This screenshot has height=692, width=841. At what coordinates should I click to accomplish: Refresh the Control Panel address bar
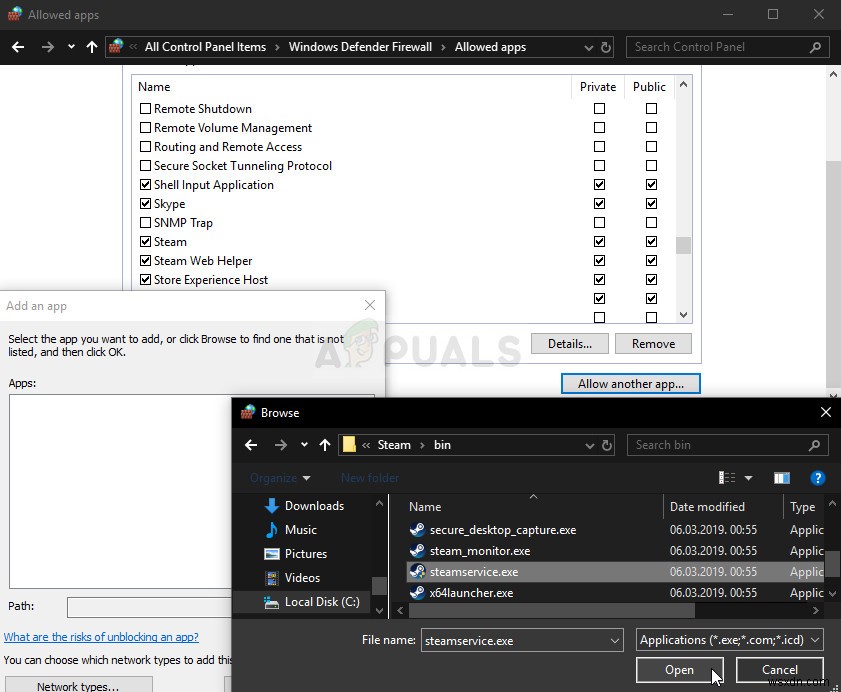click(x=606, y=47)
